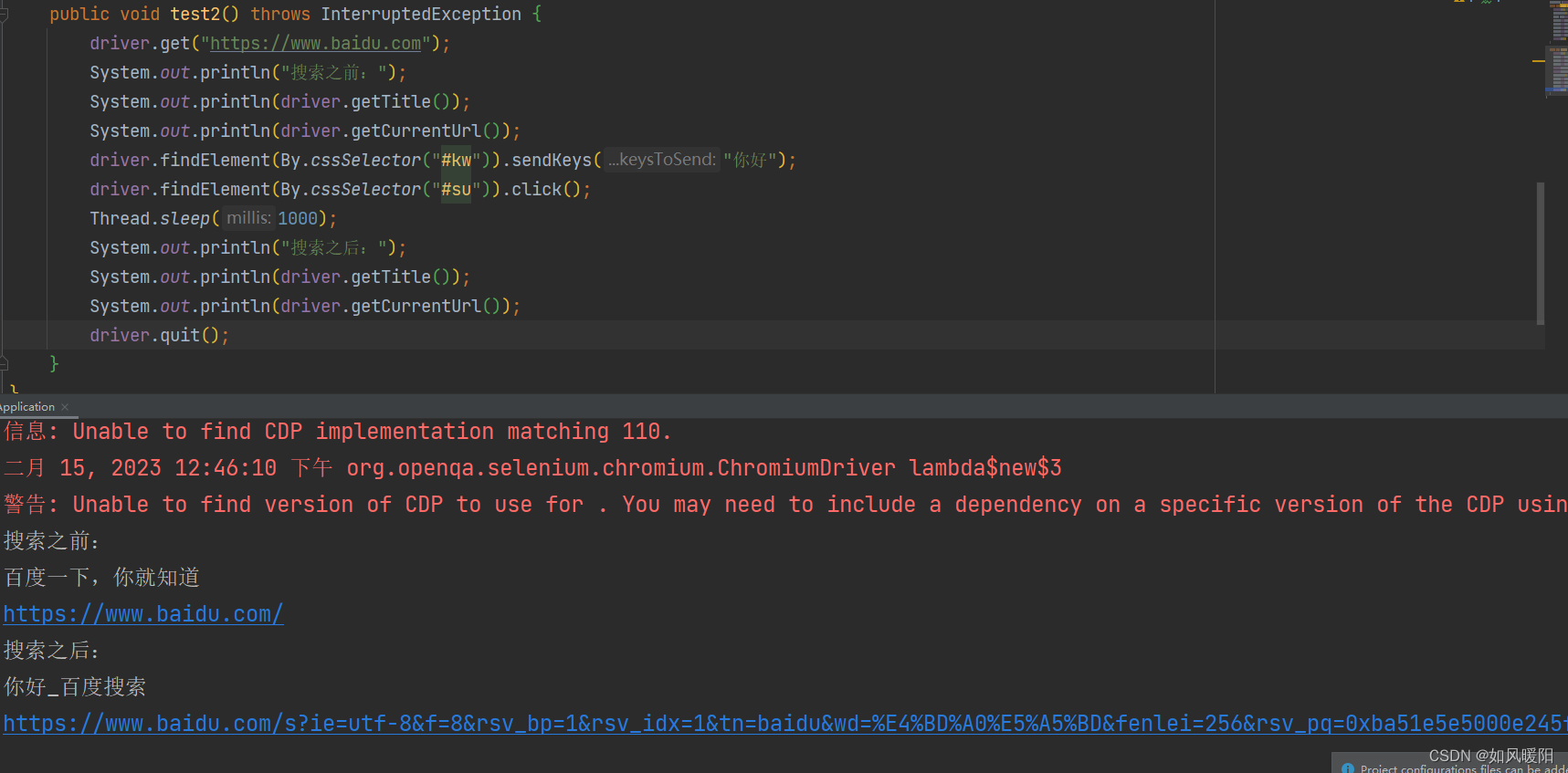Click the yellow warning stripe mark
Screen dimensions: 1568x773
[x=1538, y=61]
